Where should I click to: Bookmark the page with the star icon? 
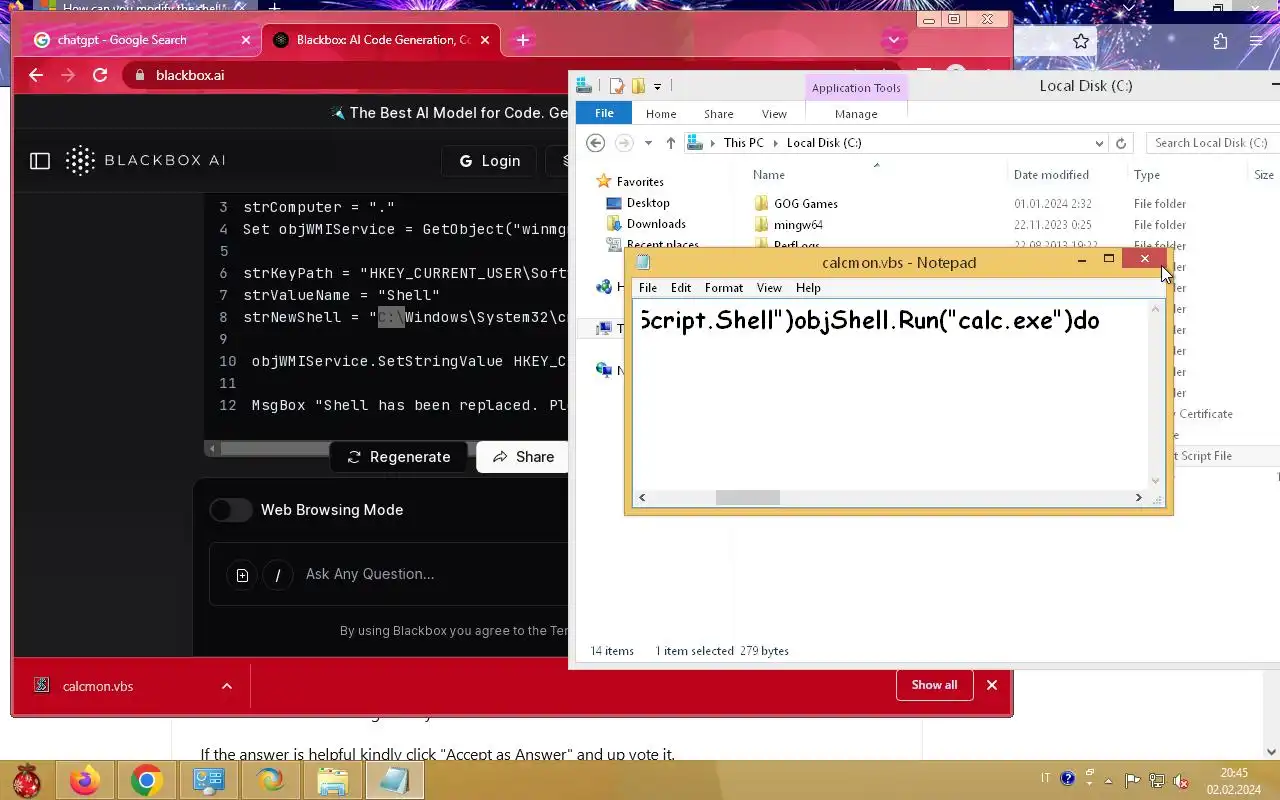[x=1081, y=41]
